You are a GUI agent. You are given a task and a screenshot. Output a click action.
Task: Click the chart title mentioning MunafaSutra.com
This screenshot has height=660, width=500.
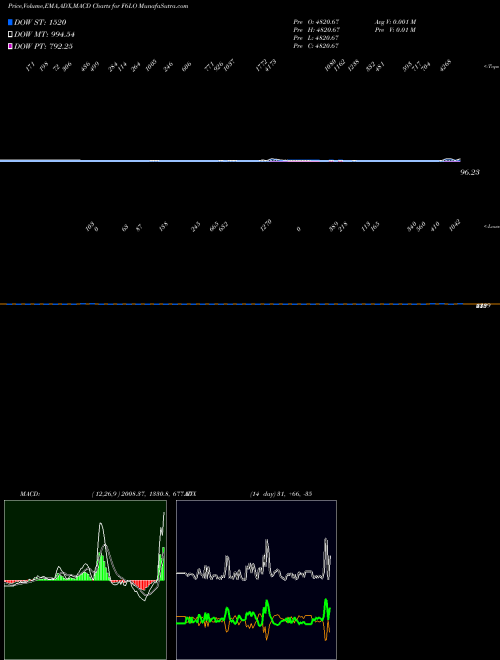point(98,6)
